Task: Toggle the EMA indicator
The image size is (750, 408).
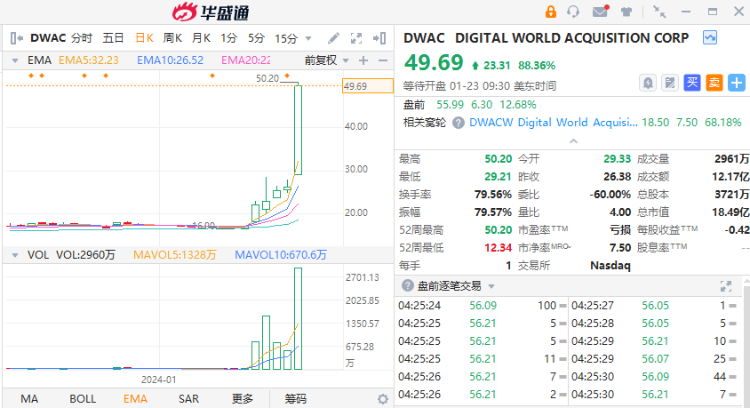Action: (x=135, y=399)
